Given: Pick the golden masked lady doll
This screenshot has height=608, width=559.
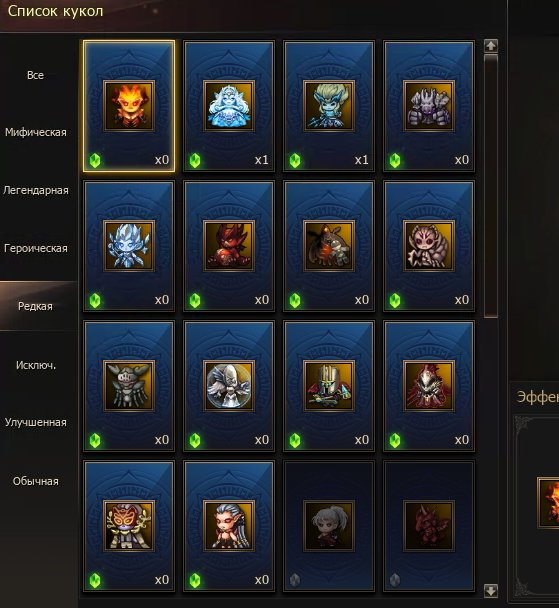Looking at the screenshot, I should click(x=129, y=526).
